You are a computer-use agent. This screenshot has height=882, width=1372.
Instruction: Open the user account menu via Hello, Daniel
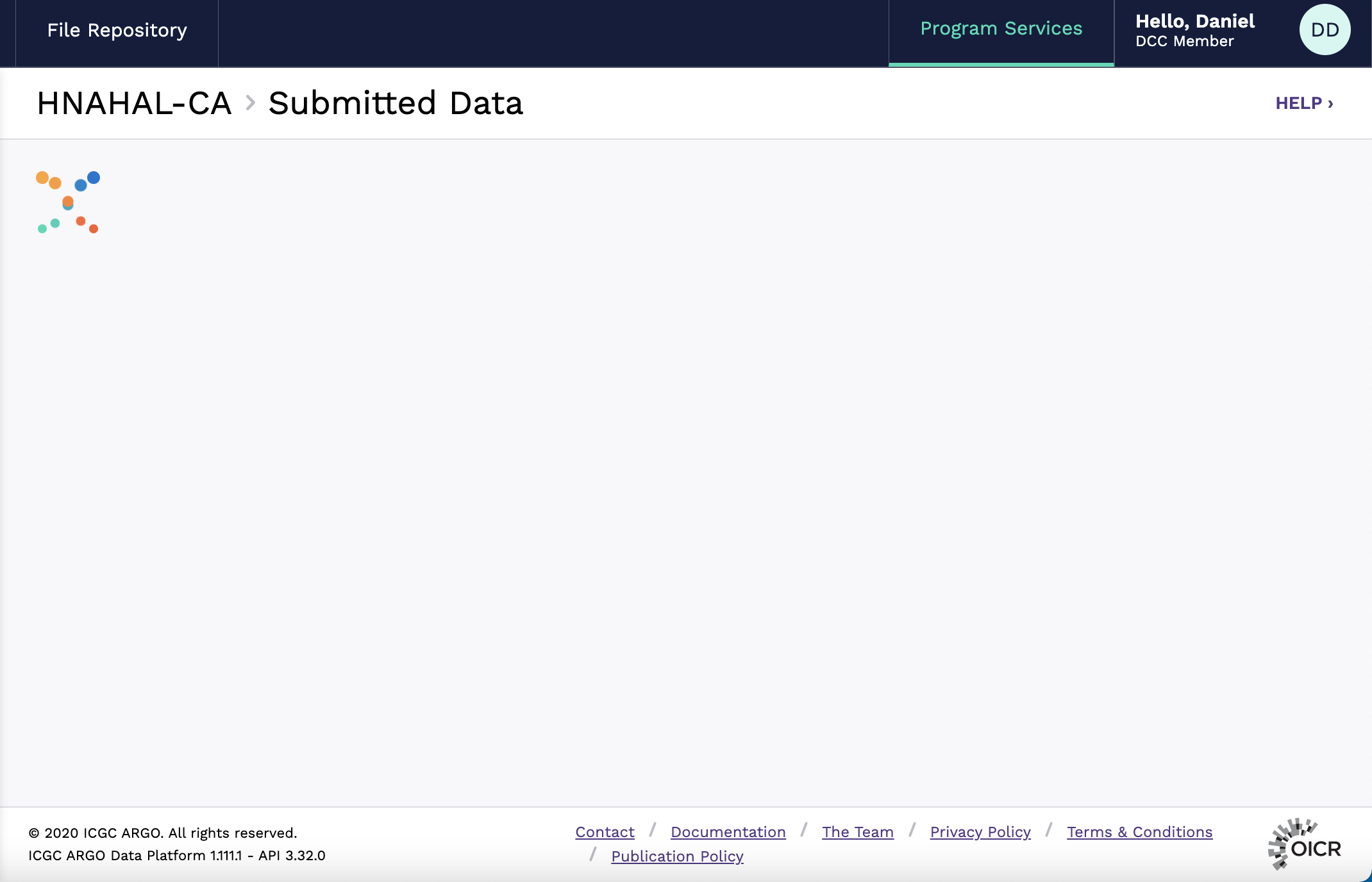point(1194,21)
